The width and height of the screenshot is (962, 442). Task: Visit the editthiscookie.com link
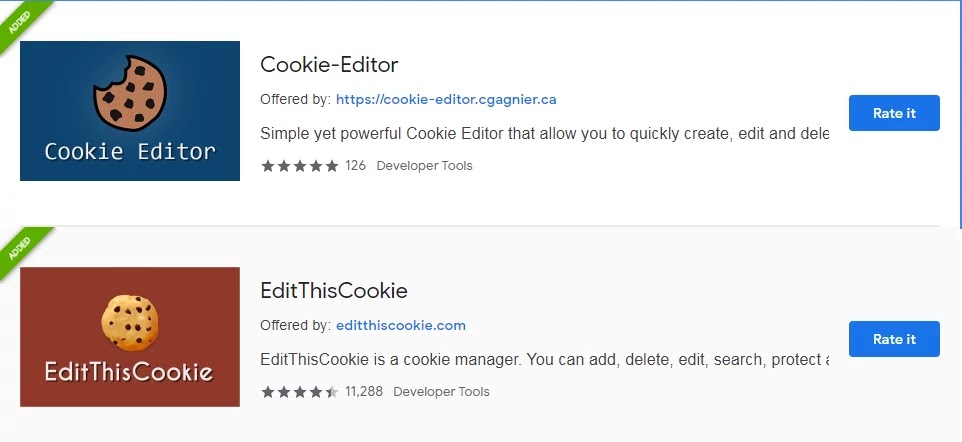click(x=401, y=325)
